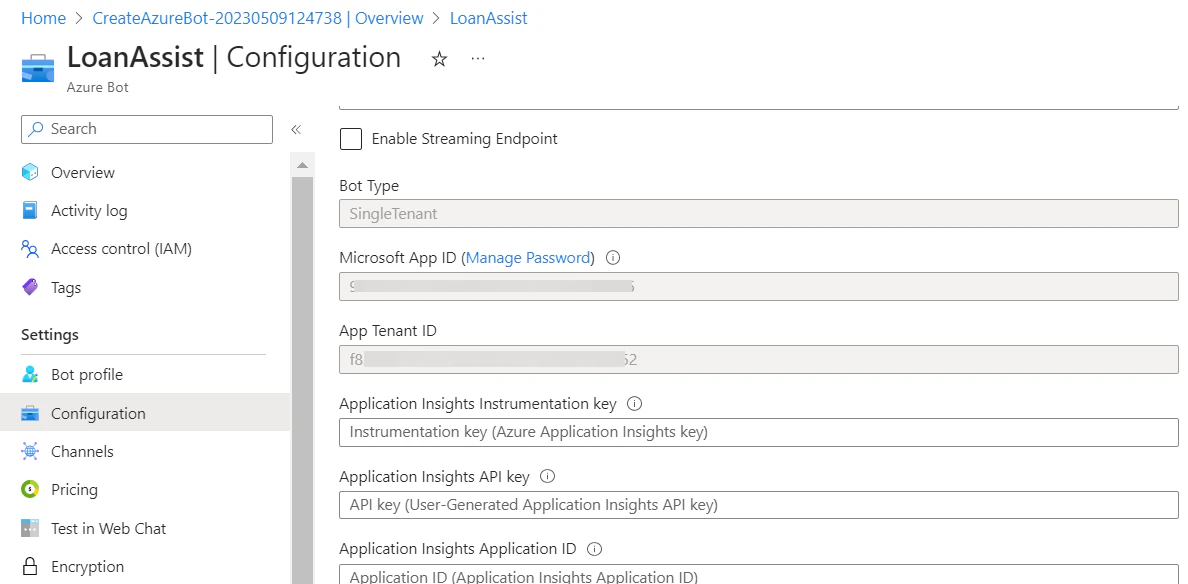The height and width of the screenshot is (584, 1188).
Task: Switch to Test in Web Chat
Action: (109, 528)
